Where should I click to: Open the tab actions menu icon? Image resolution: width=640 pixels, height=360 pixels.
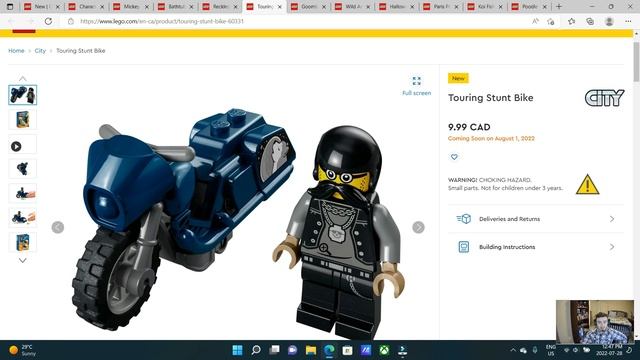[x=10, y=7]
